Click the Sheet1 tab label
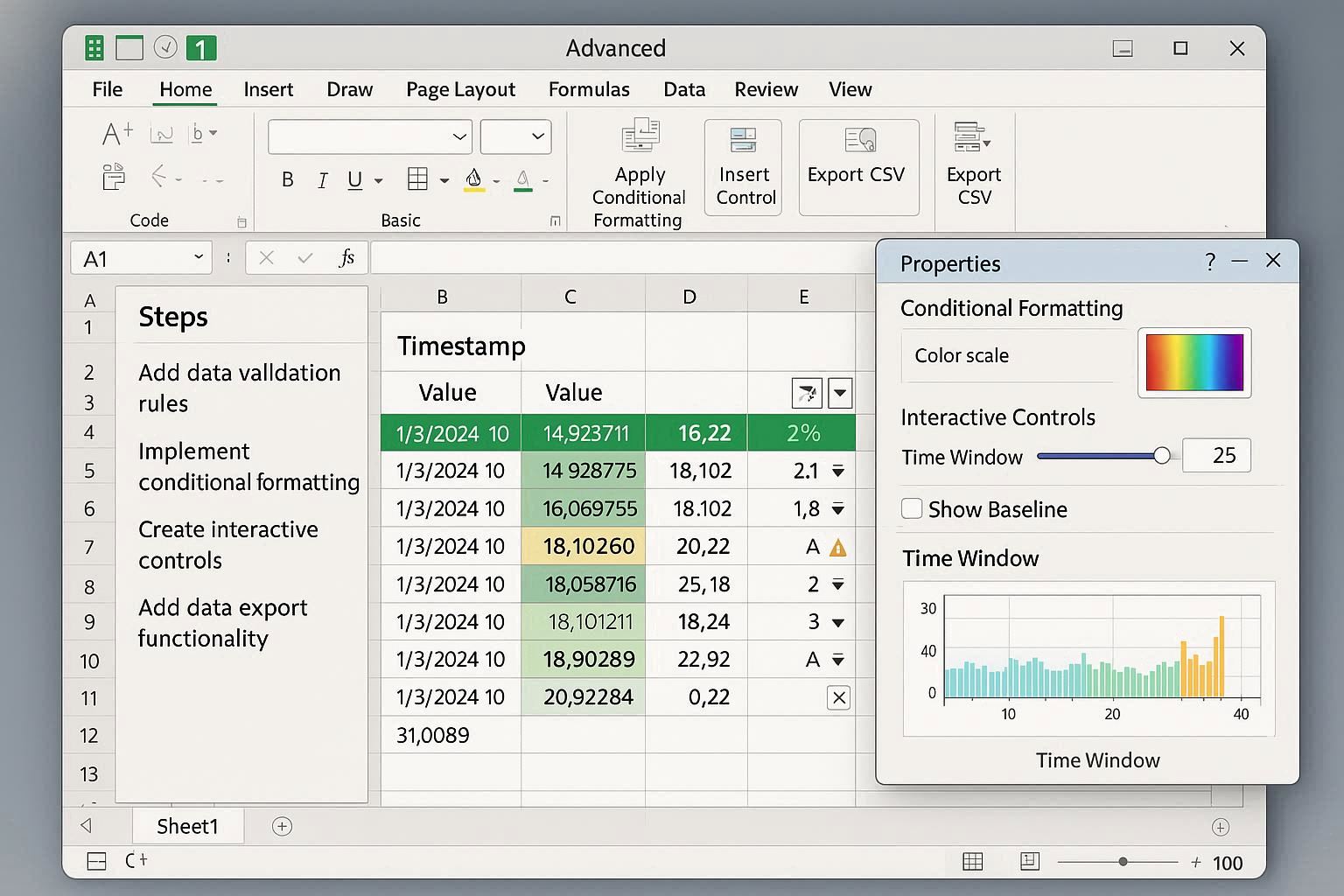Image resolution: width=1344 pixels, height=896 pixels. click(x=187, y=825)
